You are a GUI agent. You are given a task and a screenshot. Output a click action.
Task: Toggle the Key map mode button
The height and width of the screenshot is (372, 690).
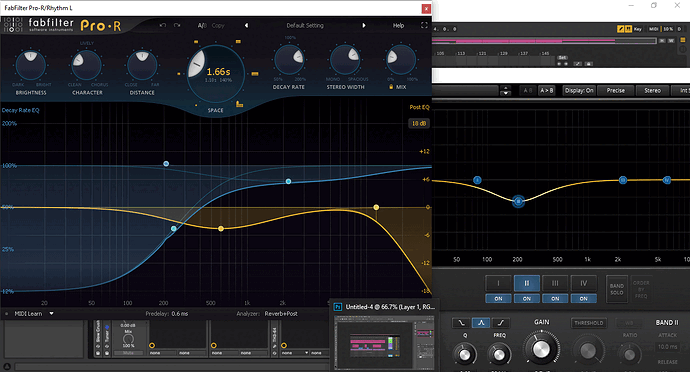point(638,29)
